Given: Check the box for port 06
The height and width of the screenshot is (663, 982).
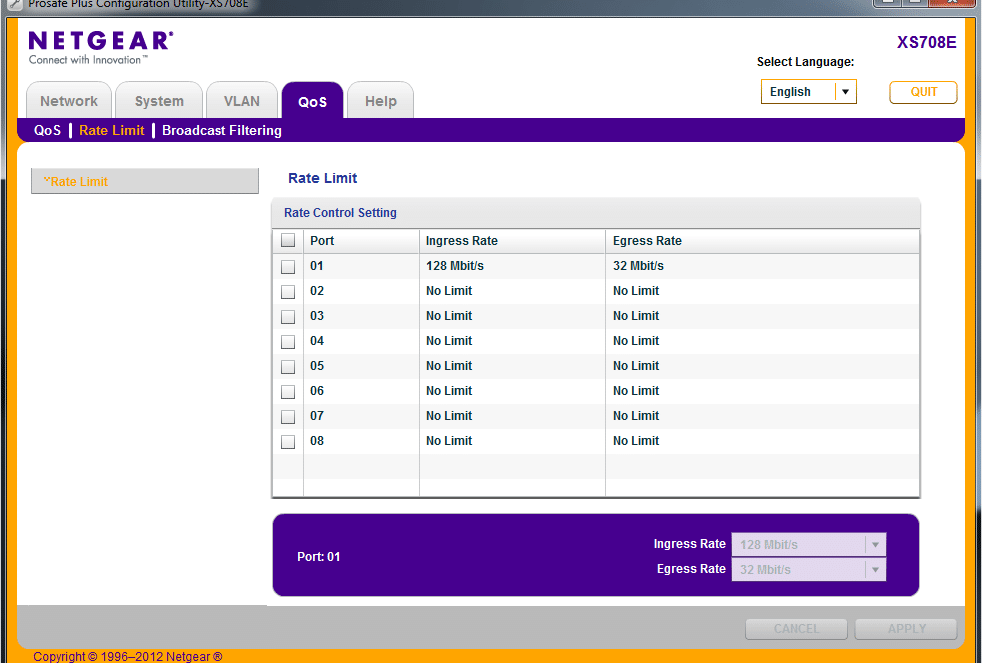Looking at the screenshot, I should 288,392.
